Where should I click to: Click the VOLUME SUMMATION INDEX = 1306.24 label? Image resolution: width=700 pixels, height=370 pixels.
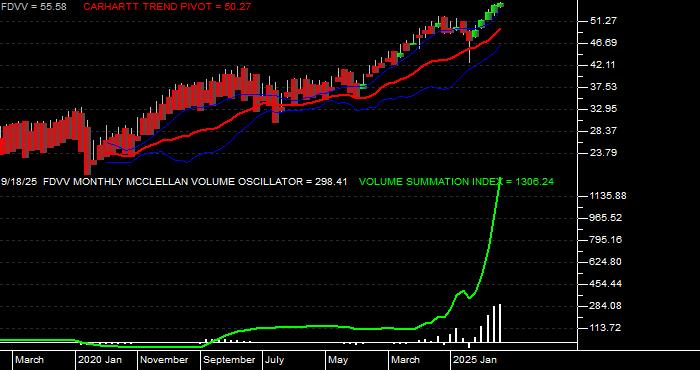coord(456,182)
